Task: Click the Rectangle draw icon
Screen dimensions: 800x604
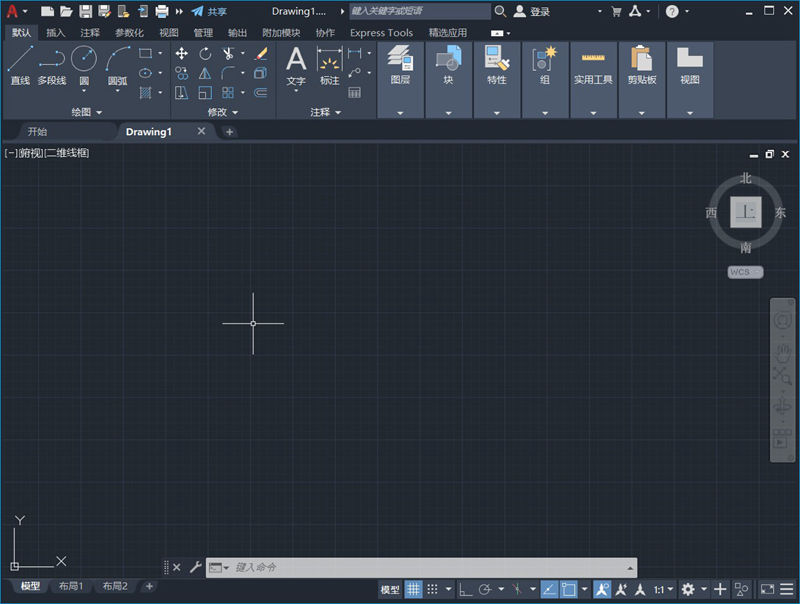Action: click(145, 53)
